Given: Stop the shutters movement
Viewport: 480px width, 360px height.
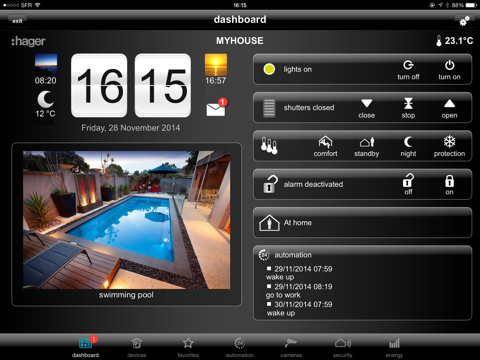Looking at the screenshot, I should 408,108.
